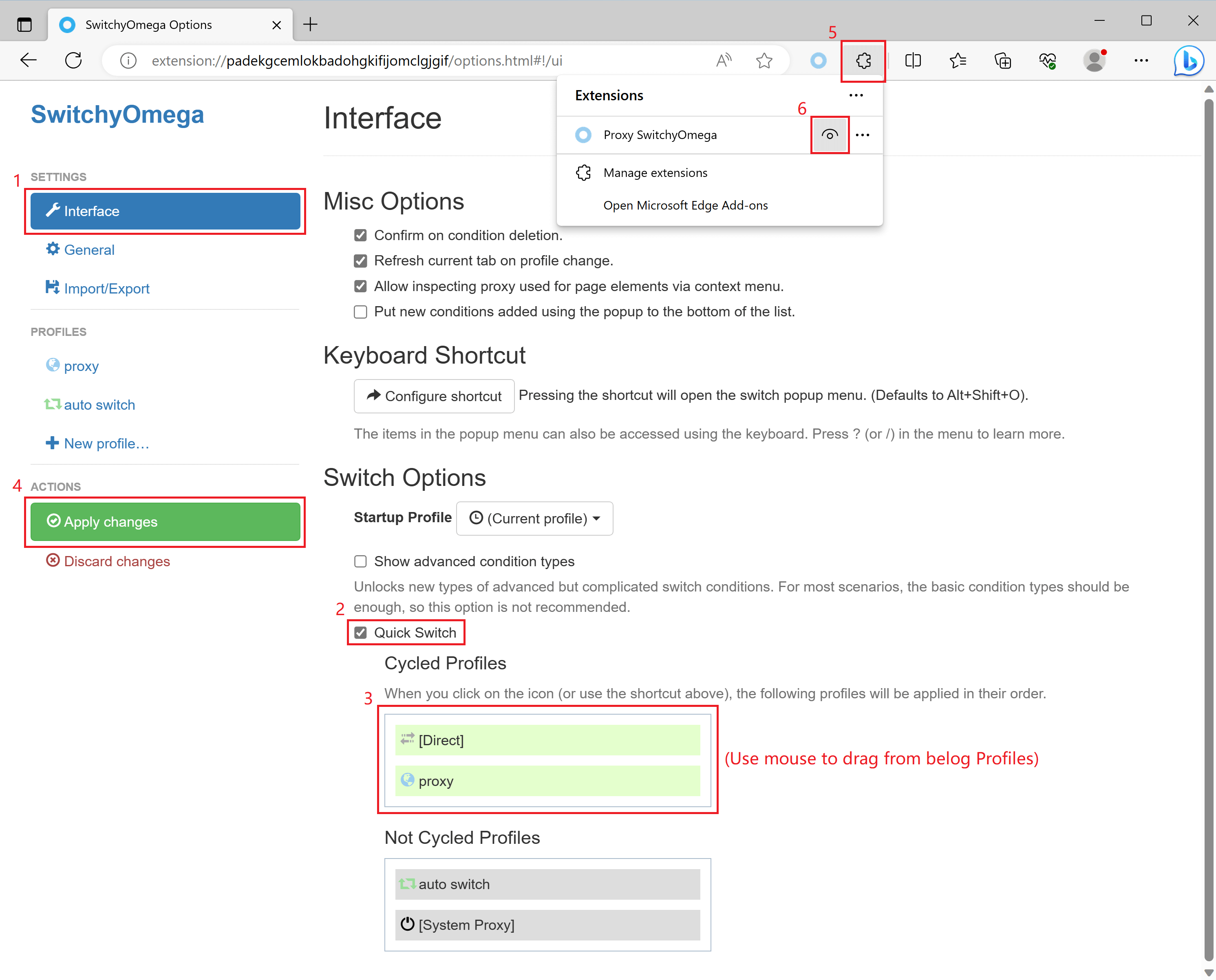The width and height of the screenshot is (1216, 980).
Task: Click the browser Back arrow
Action: 28,60
